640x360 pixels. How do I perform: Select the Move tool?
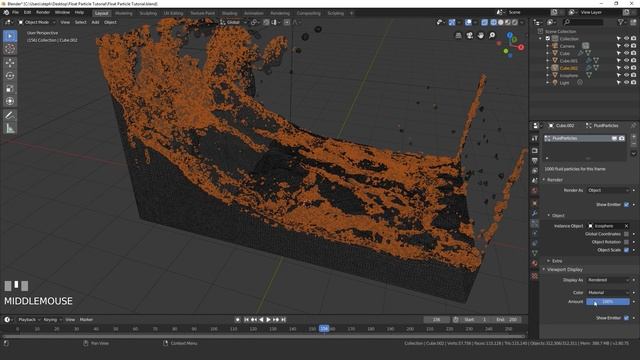(10, 63)
